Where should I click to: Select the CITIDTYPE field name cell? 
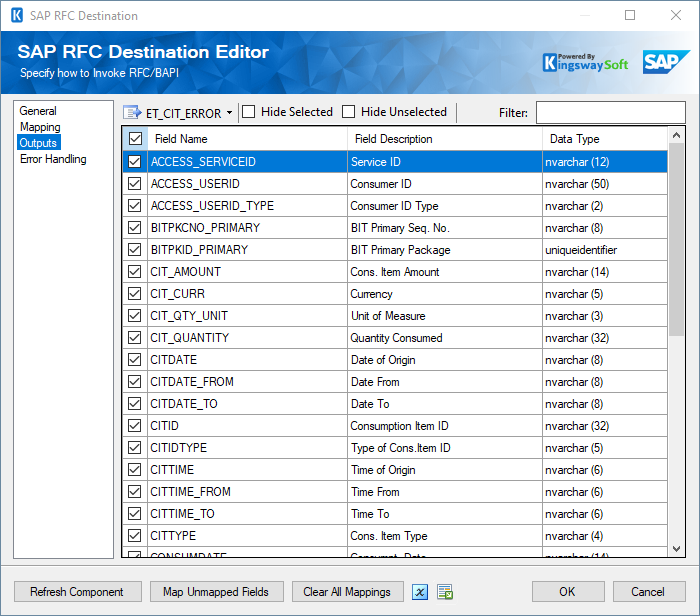[247, 447]
